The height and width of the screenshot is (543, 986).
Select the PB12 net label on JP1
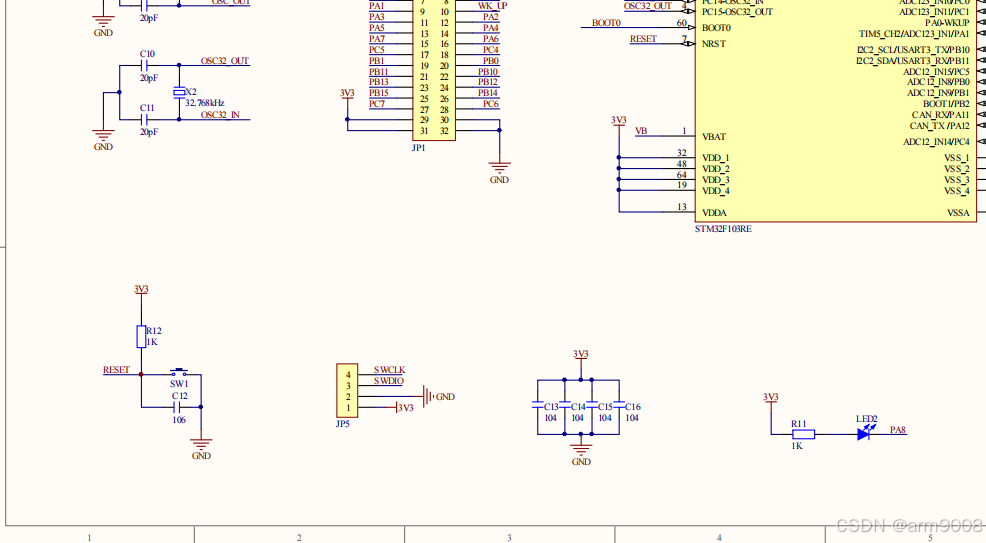(488, 82)
